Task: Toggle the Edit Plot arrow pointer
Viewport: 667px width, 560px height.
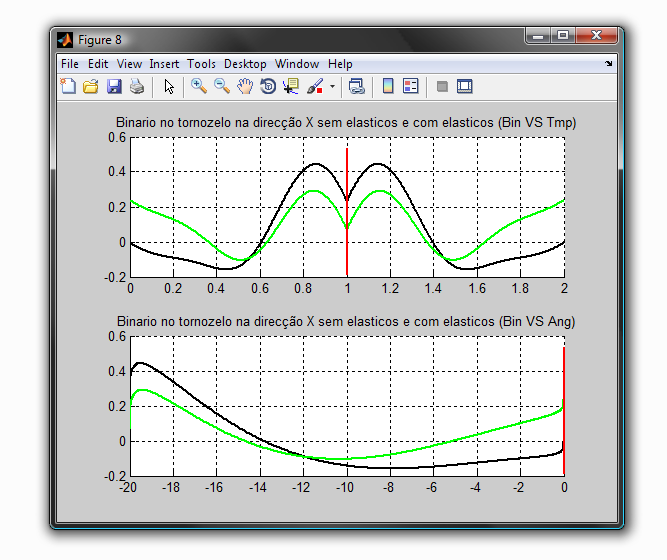Action: pyautogui.click(x=169, y=87)
